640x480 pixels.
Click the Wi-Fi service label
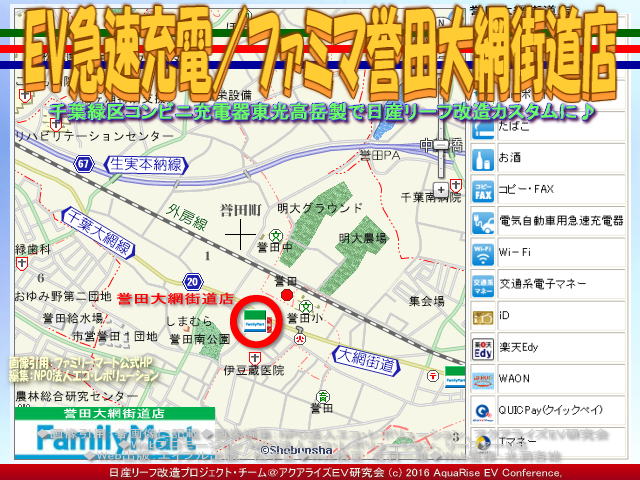click(x=514, y=252)
